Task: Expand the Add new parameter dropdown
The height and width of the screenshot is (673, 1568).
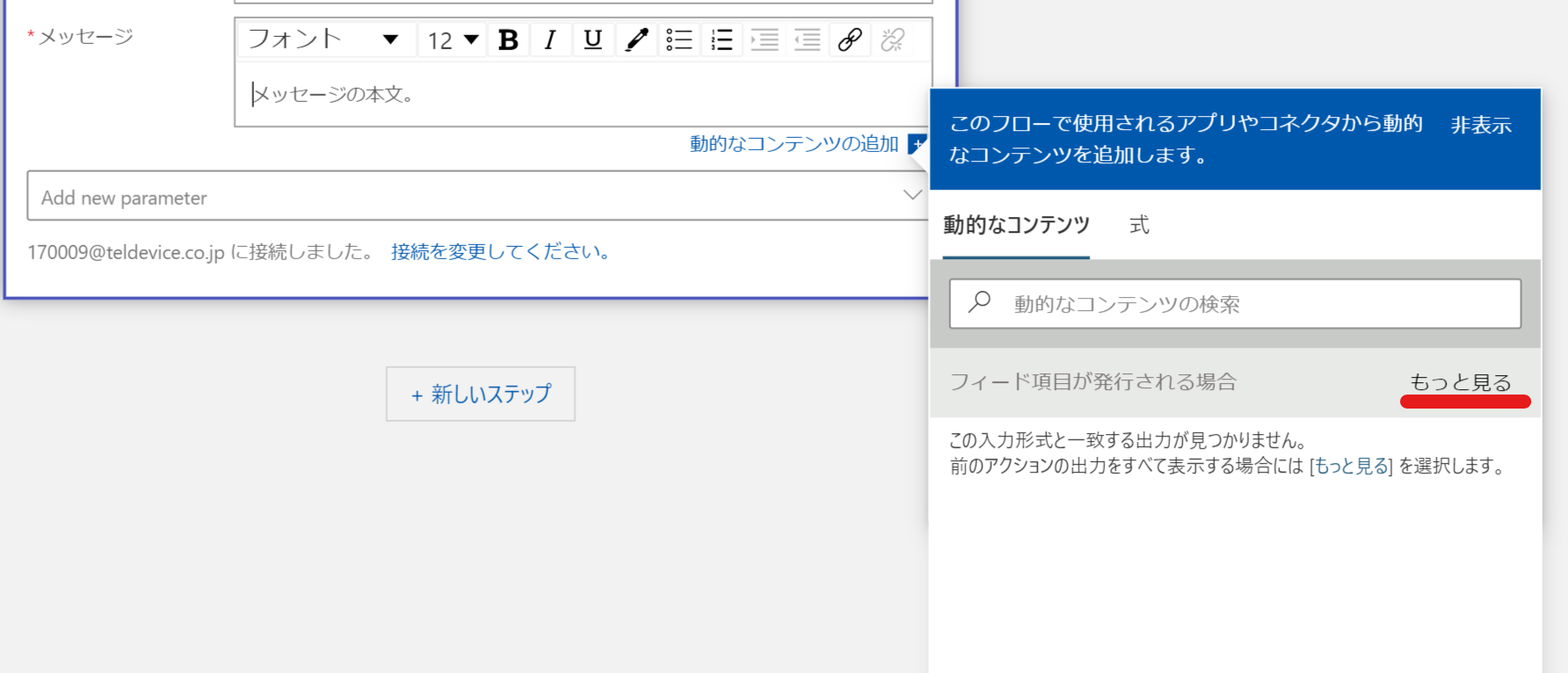Action: pos(479,195)
